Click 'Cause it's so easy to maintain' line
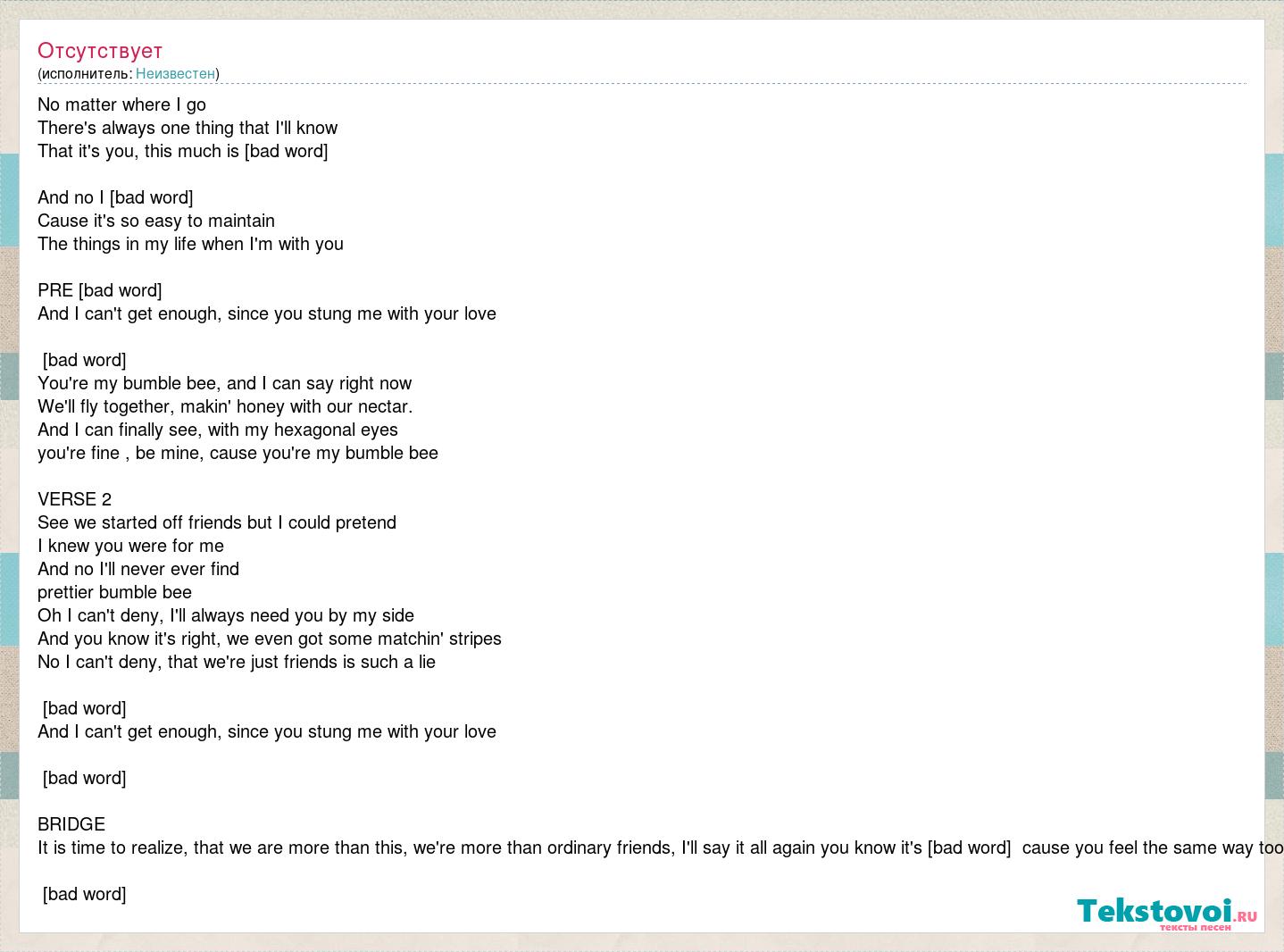Viewport: 1284px width, 952px height. pyautogui.click(x=156, y=221)
